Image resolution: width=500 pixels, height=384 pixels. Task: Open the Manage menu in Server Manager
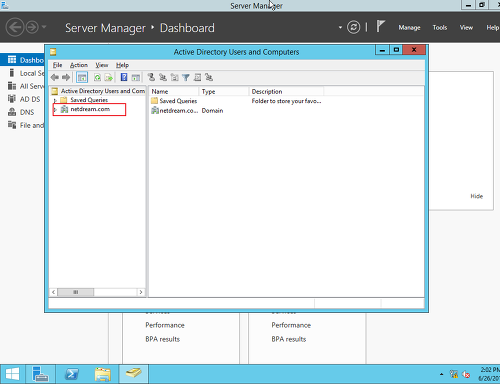click(x=409, y=28)
